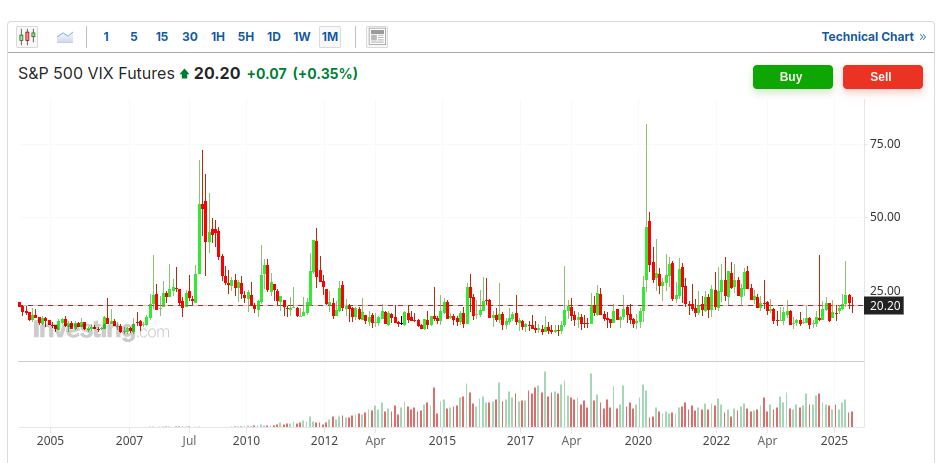Click the 2020 time axis label
Image resolution: width=945 pixels, height=463 pixels.
(x=638, y=441)
